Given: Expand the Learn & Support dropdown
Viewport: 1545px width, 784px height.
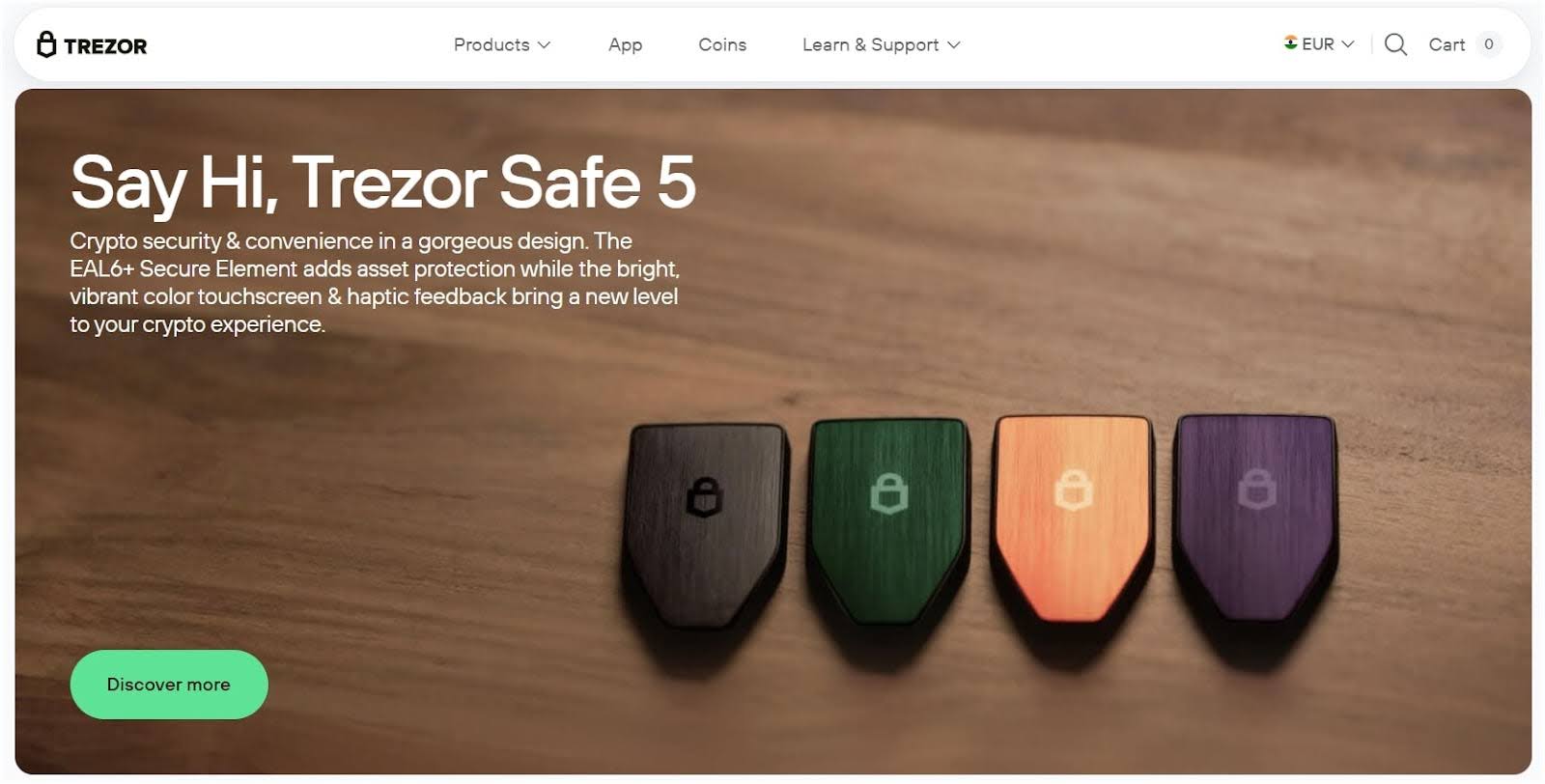Looking at the screenshot, I should pyautogui.click(x=882, y=44).
